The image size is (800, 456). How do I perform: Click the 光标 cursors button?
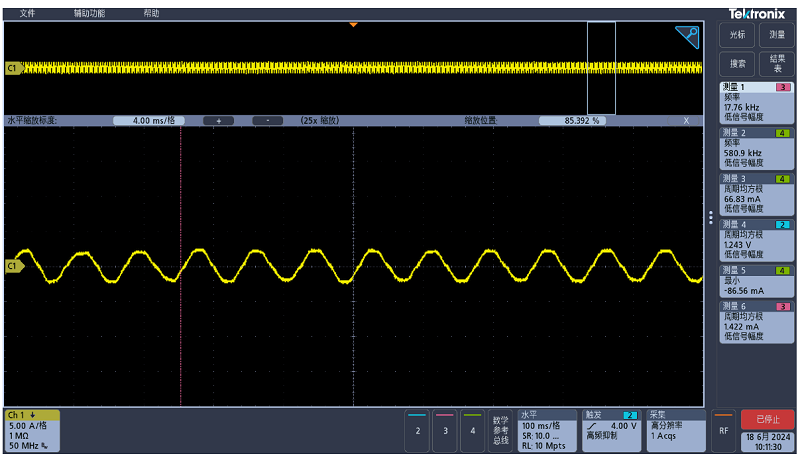pos(737,35)
